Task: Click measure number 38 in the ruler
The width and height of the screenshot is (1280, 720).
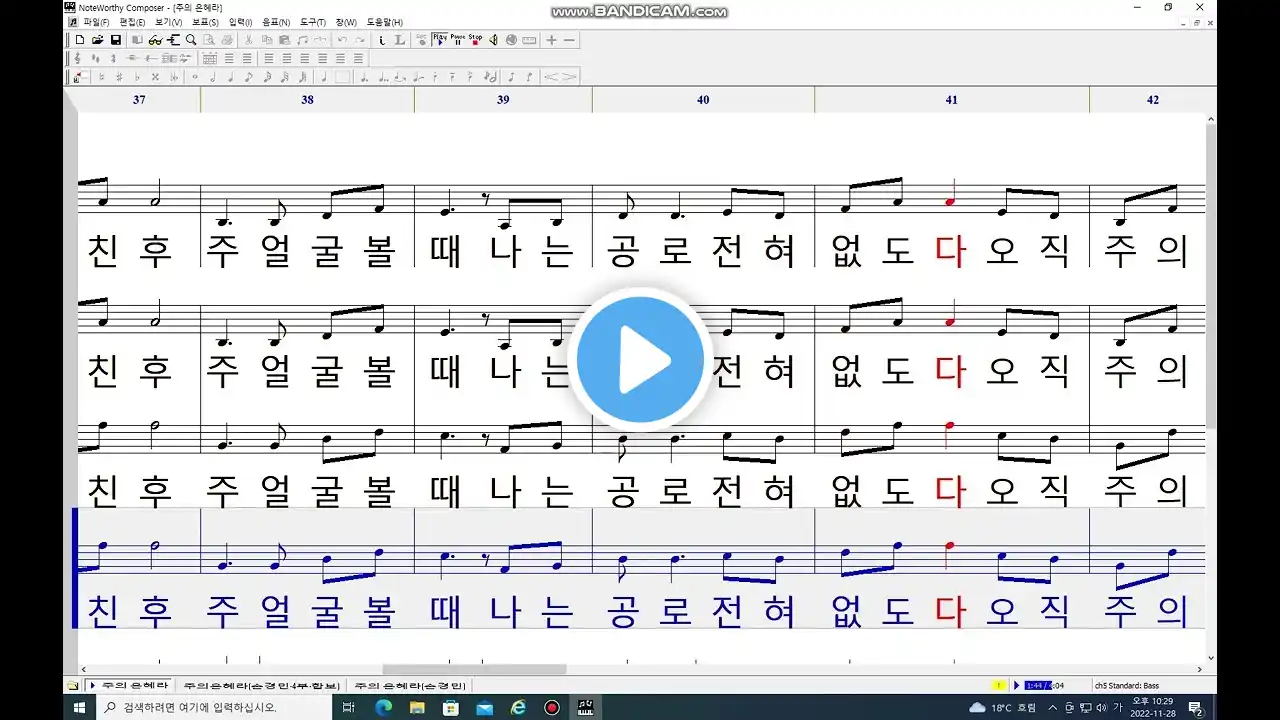Action: point(307,100)
